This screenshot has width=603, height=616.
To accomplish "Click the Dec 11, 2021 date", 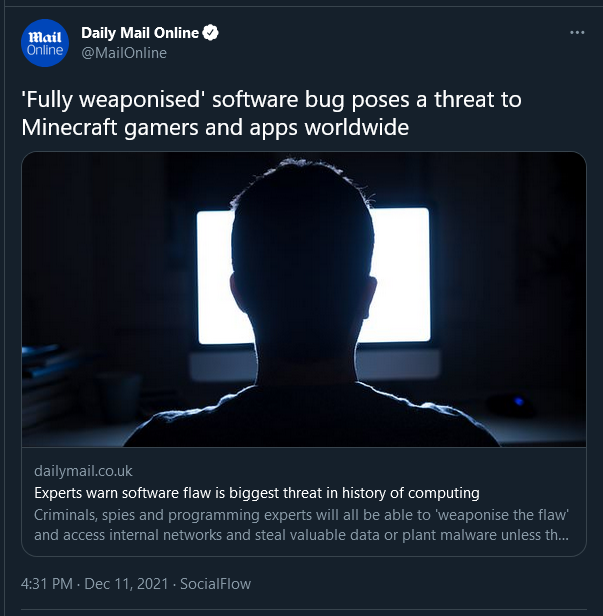I will pos(126,584).
